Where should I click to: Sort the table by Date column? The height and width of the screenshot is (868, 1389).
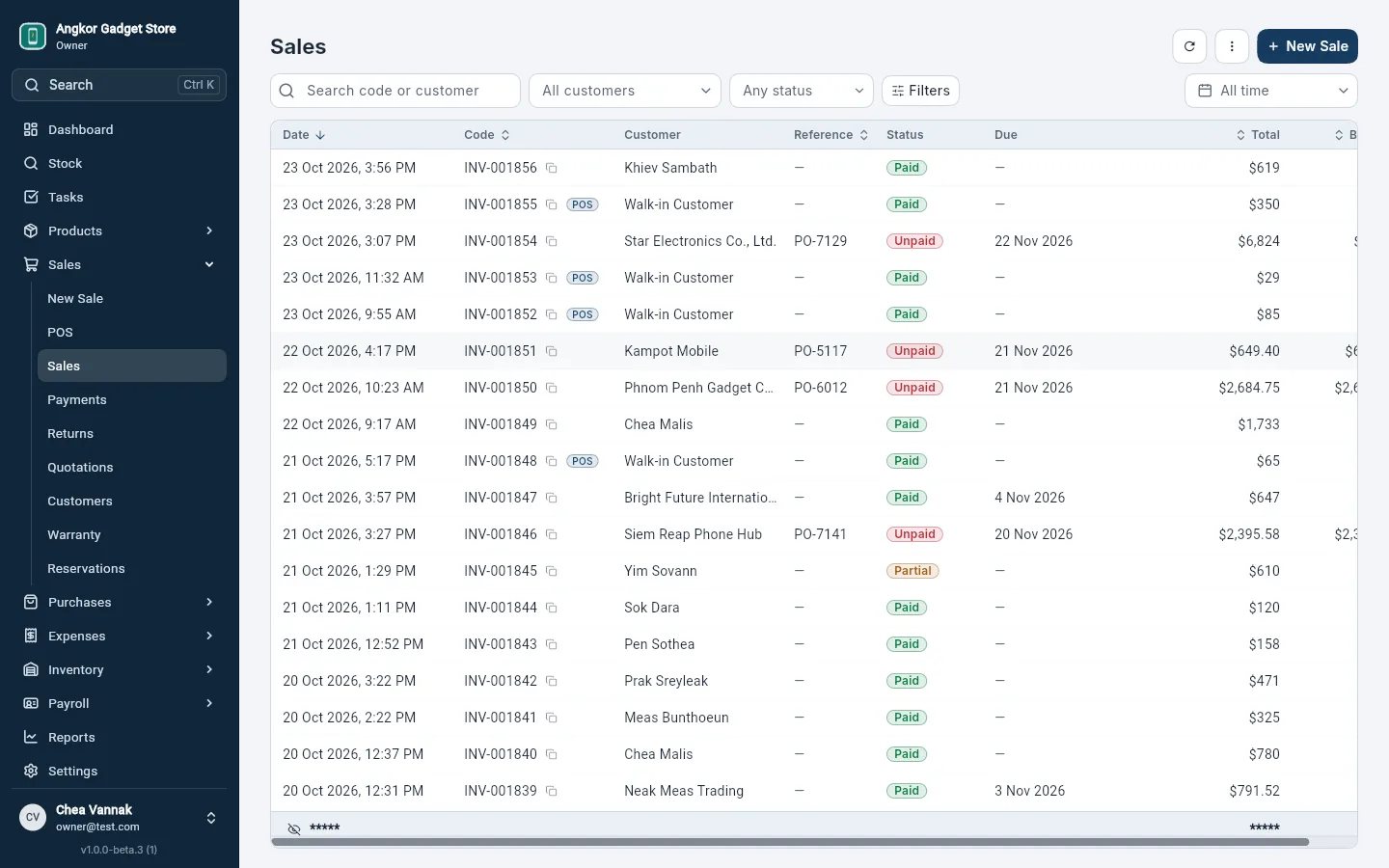304,135
